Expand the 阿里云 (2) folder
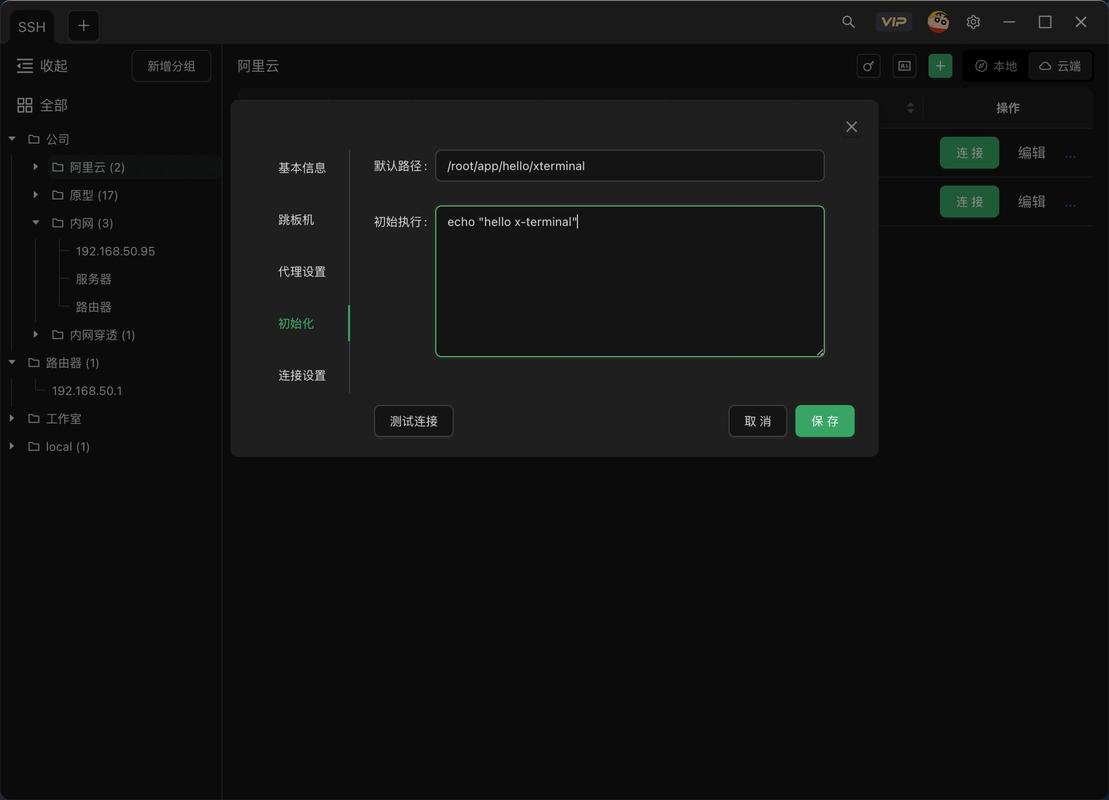 [35, 166]
